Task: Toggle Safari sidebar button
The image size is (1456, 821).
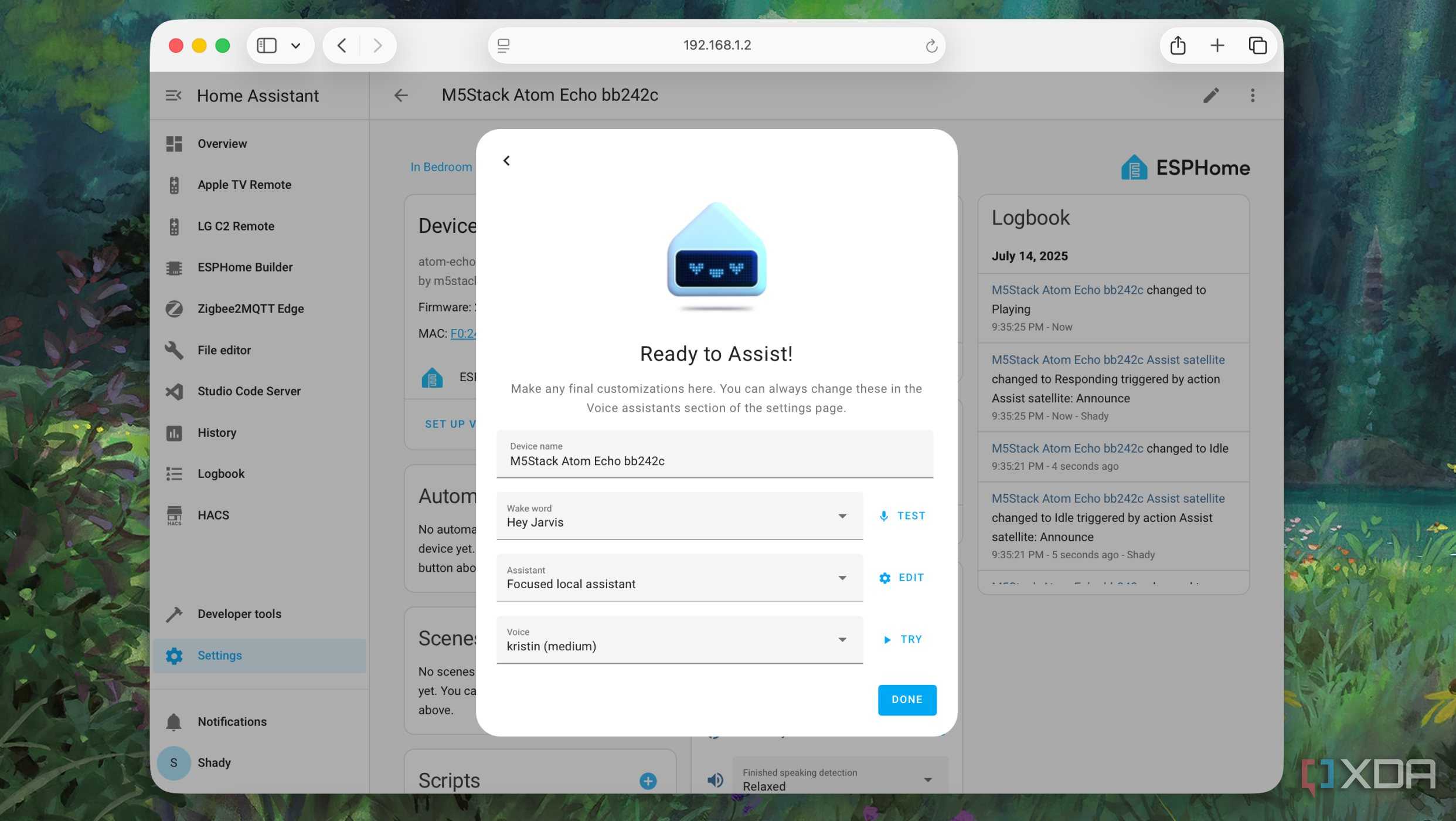Action: (267, 45)
